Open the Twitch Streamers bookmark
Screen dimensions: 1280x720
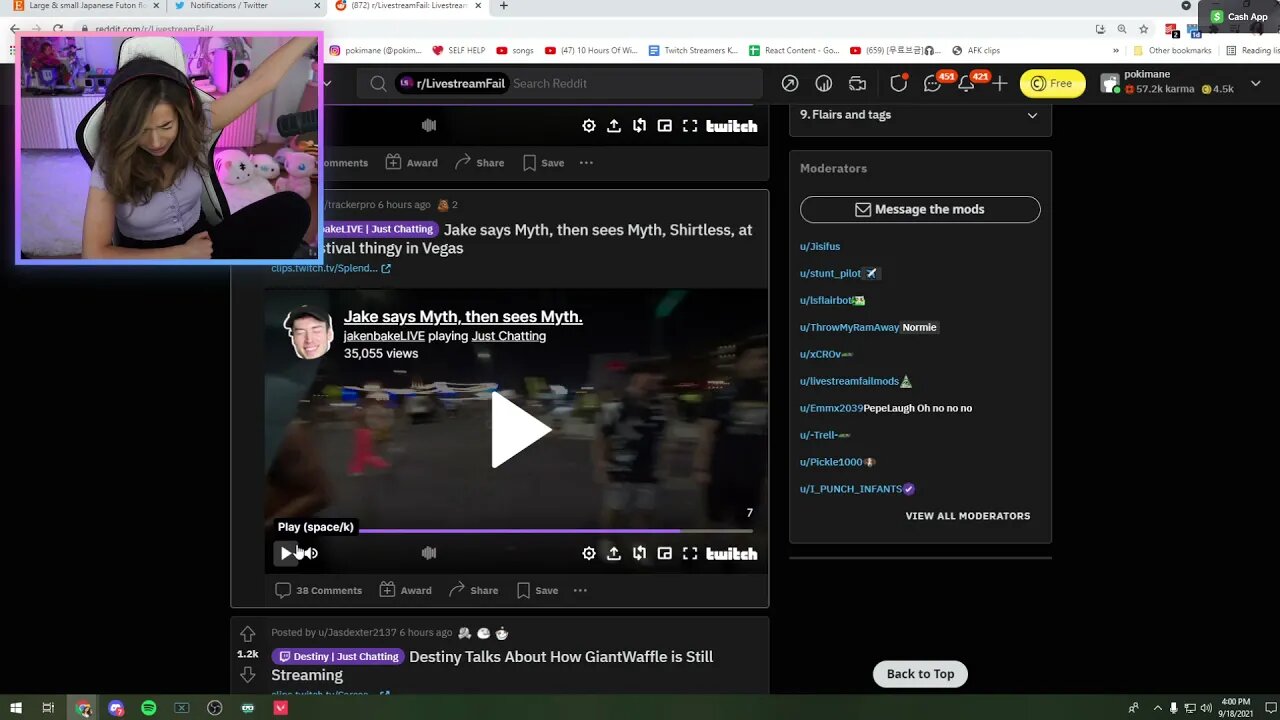click(x=693, y=50)
